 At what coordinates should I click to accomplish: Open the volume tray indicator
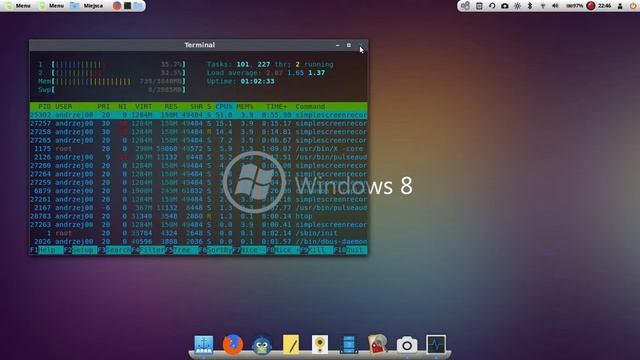(x=555, y=6)
